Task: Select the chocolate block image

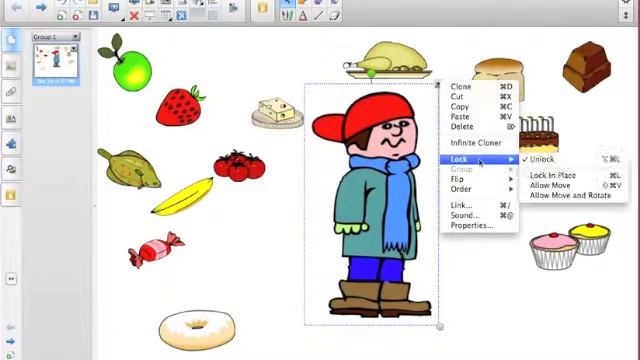Action: tap(587, 67)
